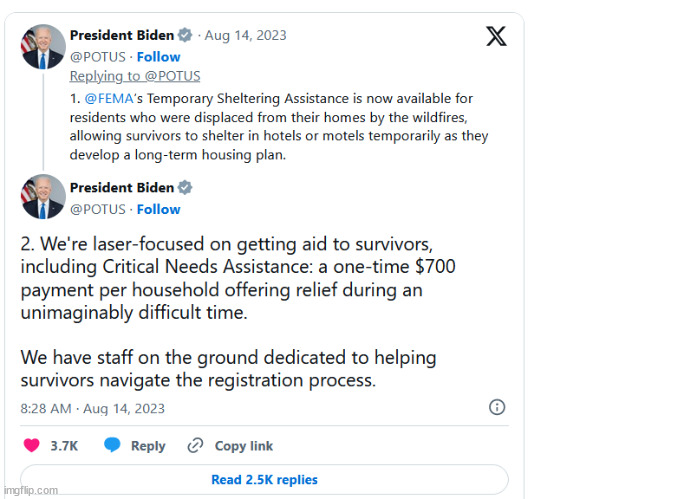Screen dimensions: 697x499
Task: Click verified badge on second President Biden
Action: [x=185, y=188]
